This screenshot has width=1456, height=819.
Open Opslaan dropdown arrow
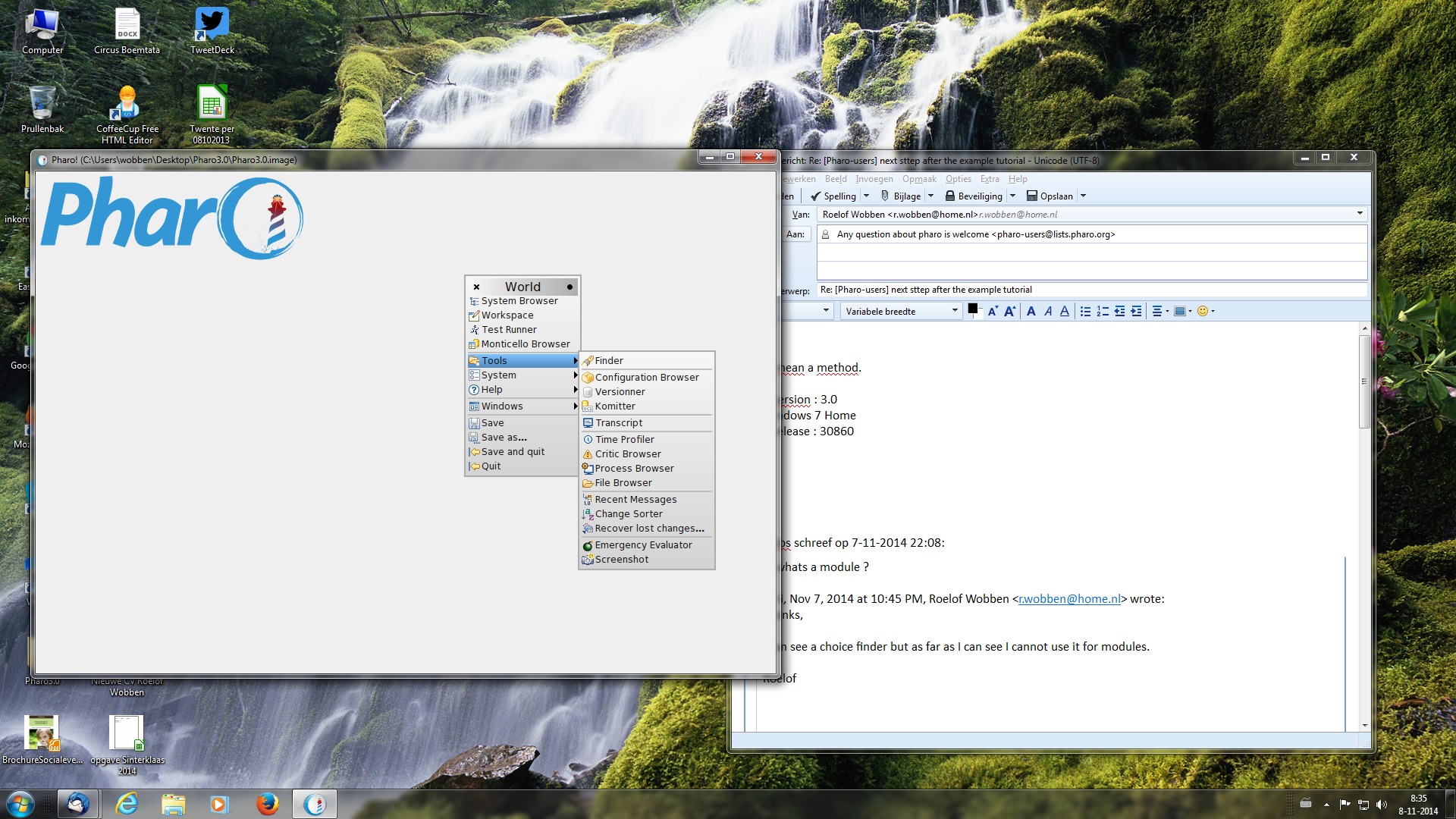pos(1083,196)
